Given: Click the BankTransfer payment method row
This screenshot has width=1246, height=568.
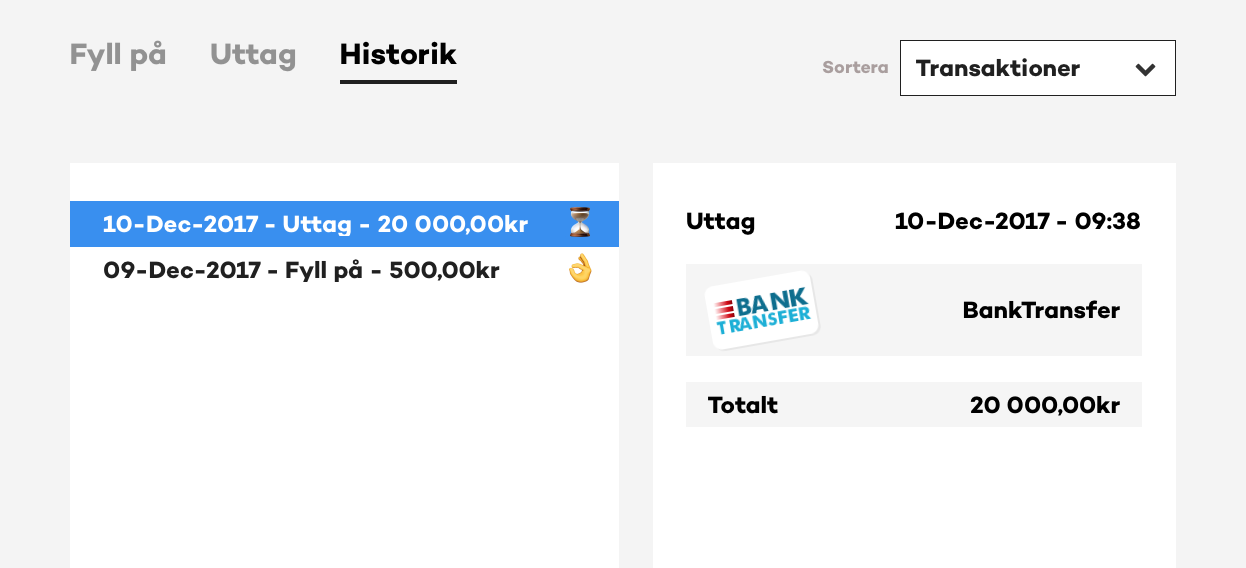Looking at the screenshot, I should [914, 310].
